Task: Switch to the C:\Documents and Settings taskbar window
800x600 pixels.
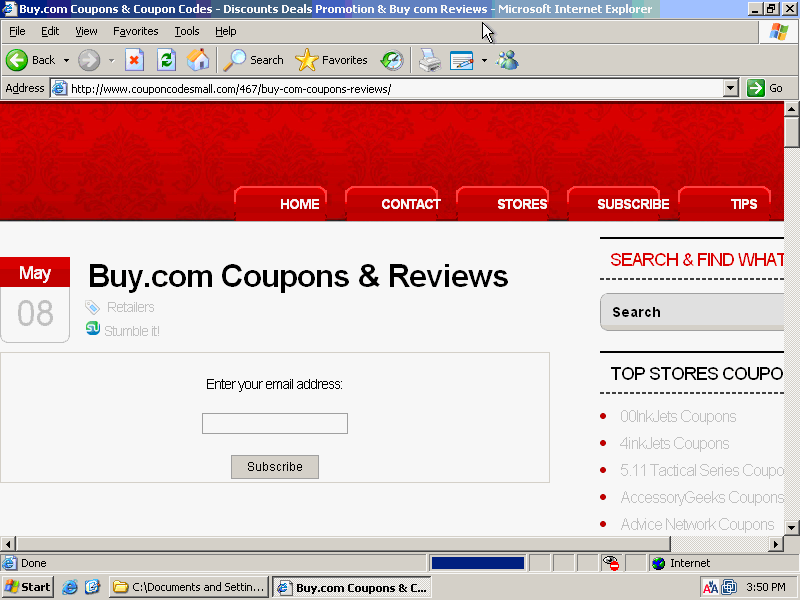Action: [189, 587]
